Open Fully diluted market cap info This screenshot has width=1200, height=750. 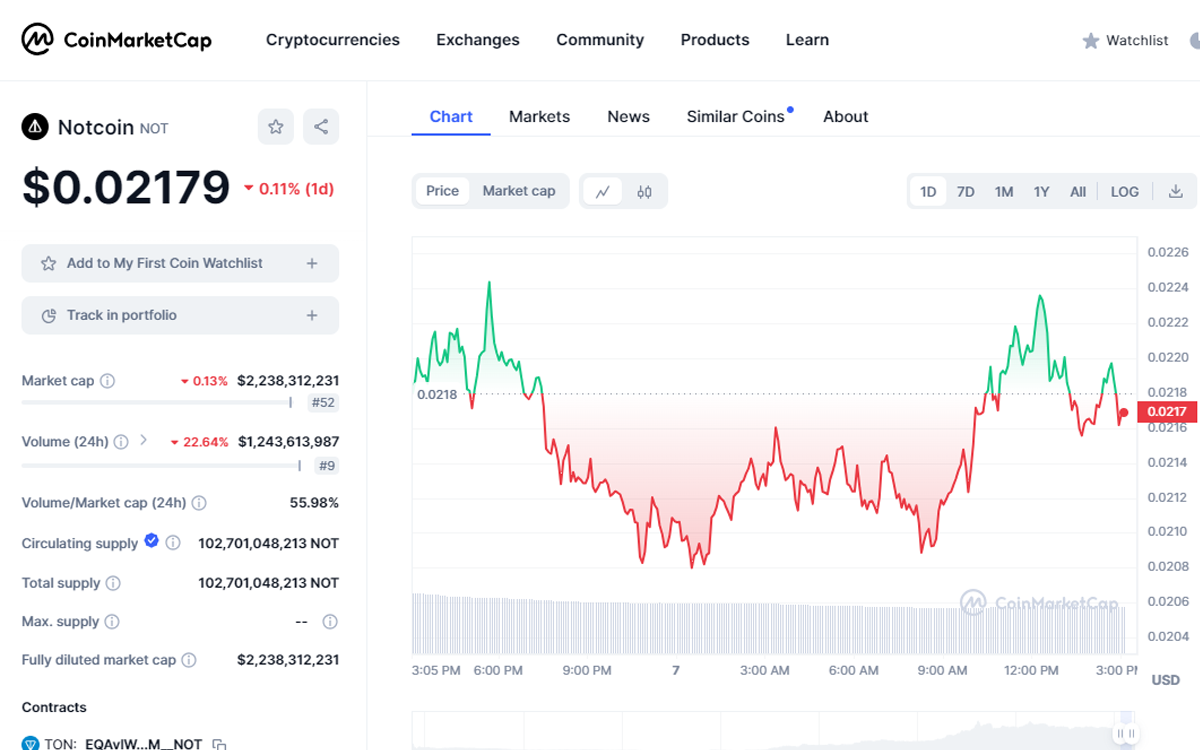point(189,660)
